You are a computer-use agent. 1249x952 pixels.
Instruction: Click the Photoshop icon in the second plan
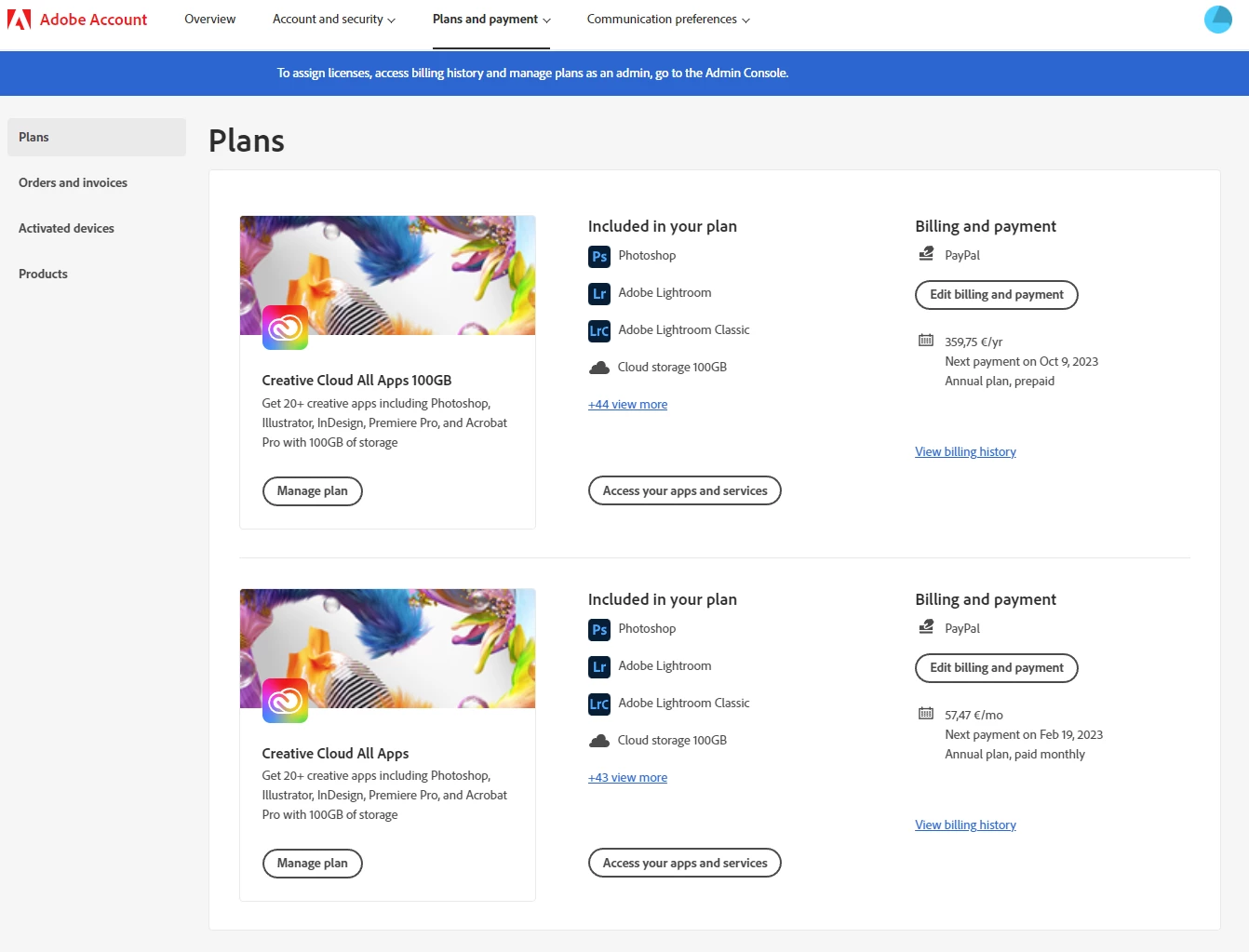599,629
